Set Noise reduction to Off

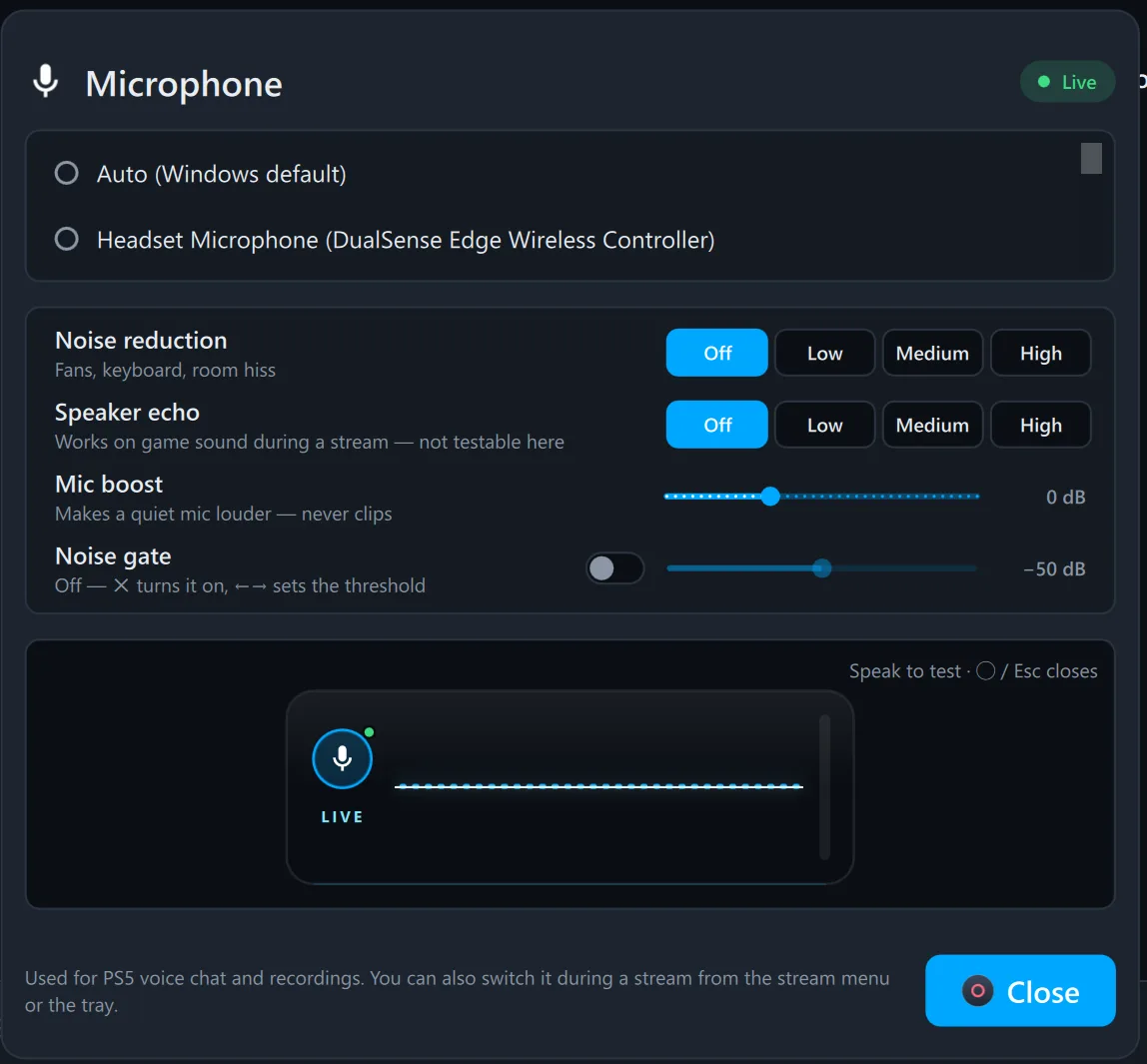tap(717, 354)
